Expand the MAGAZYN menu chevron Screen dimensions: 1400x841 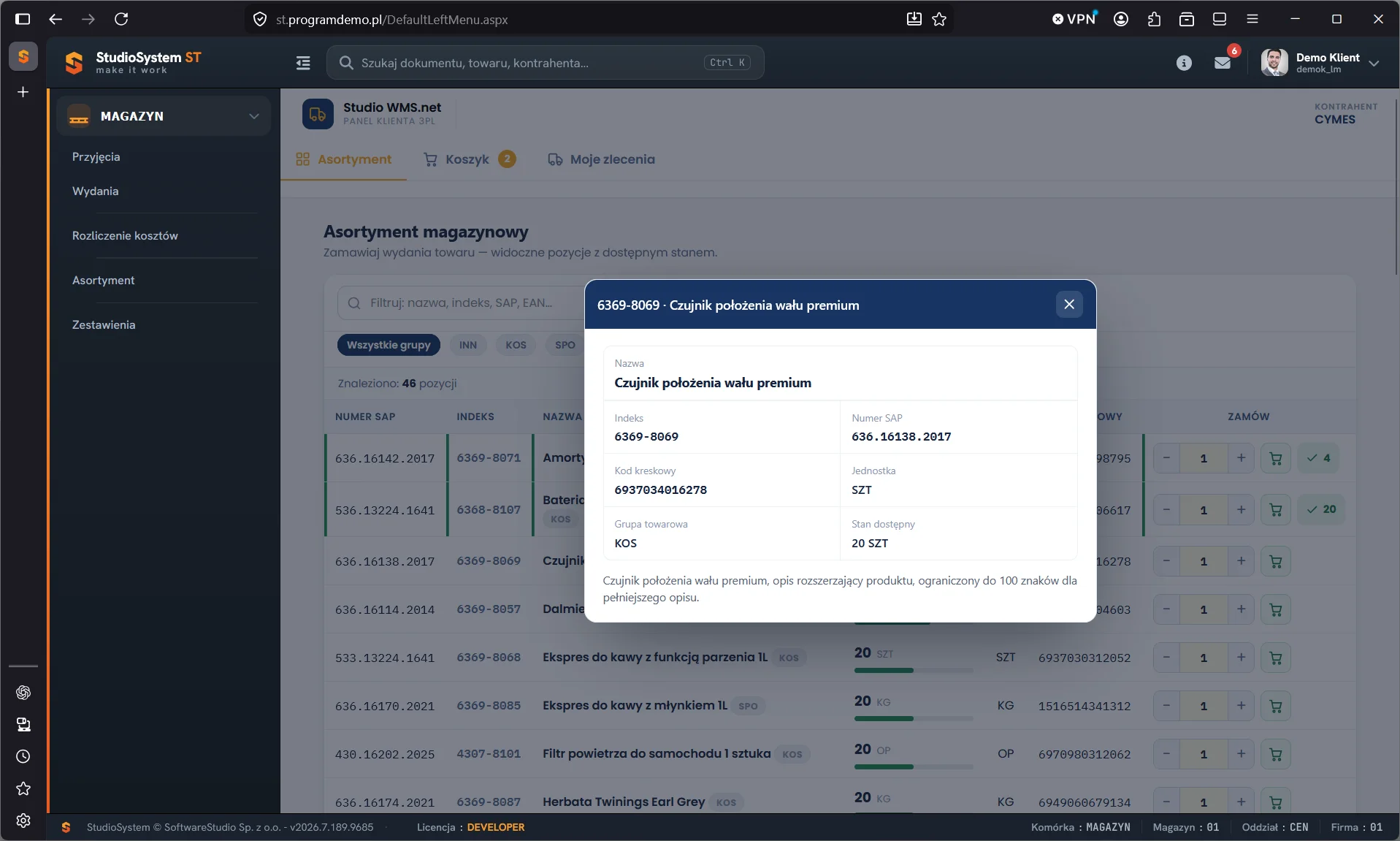(x=254, y=116)
